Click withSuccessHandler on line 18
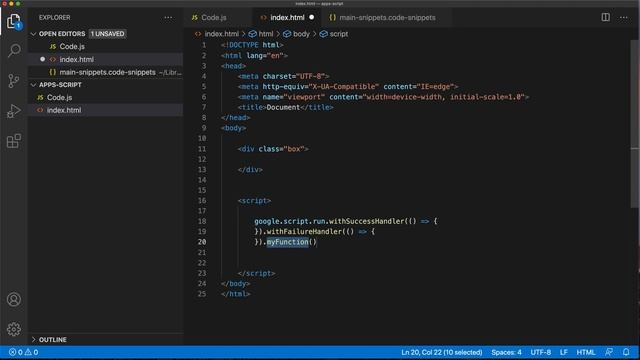Screen dimensions: 640x360 point(367,221)
